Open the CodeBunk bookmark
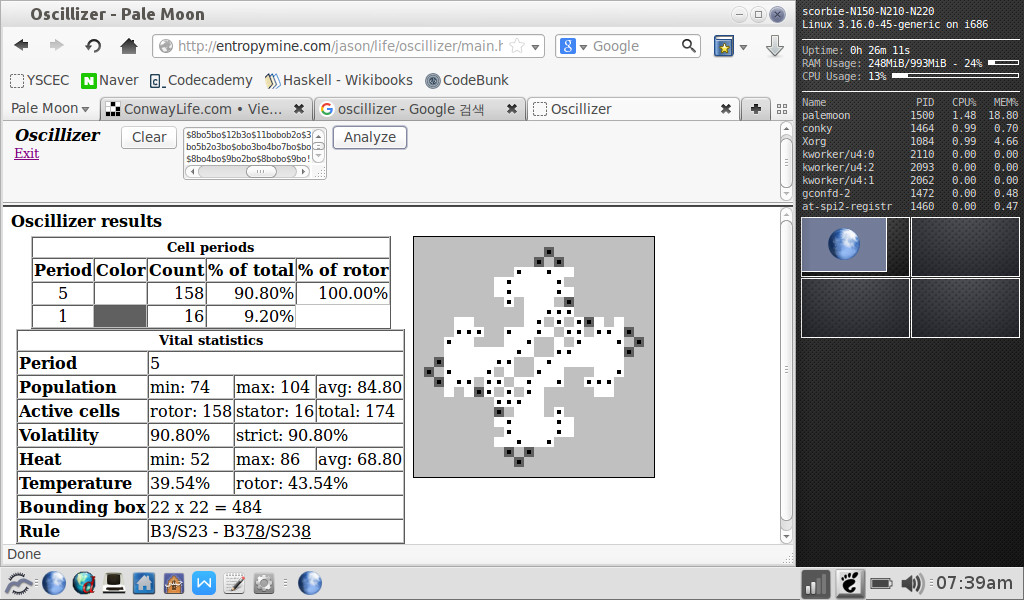 (467, 80)
